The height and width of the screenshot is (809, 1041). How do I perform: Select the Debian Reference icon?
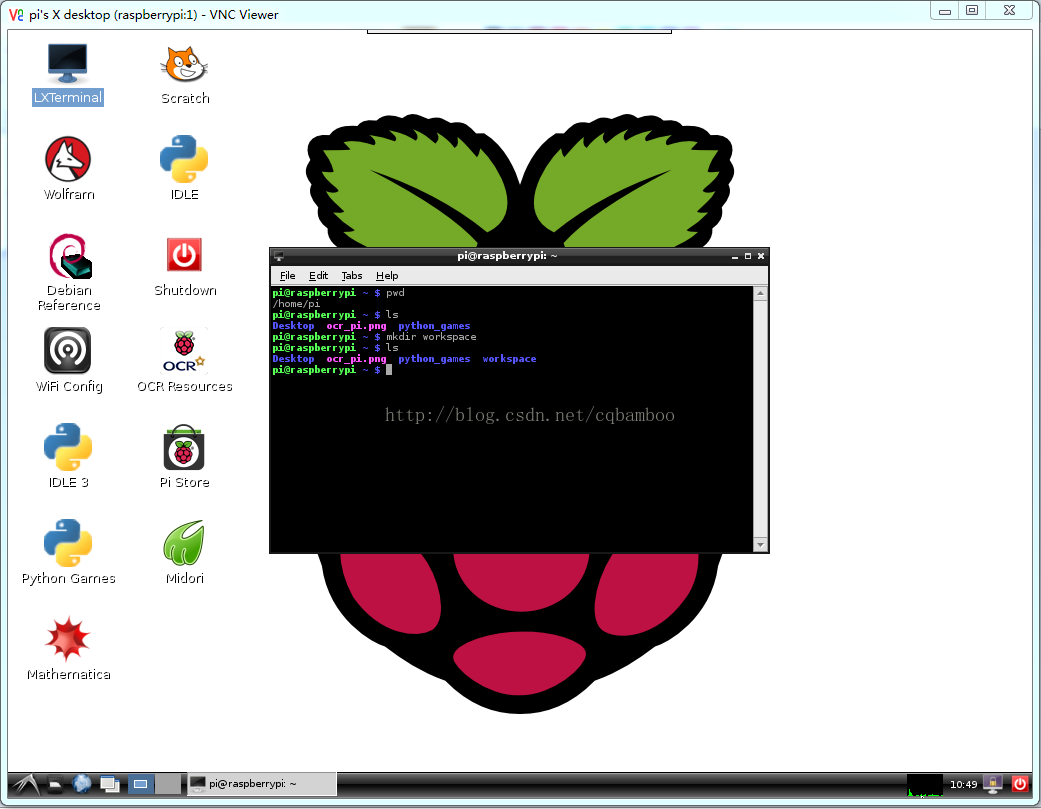tap(69, 272)
